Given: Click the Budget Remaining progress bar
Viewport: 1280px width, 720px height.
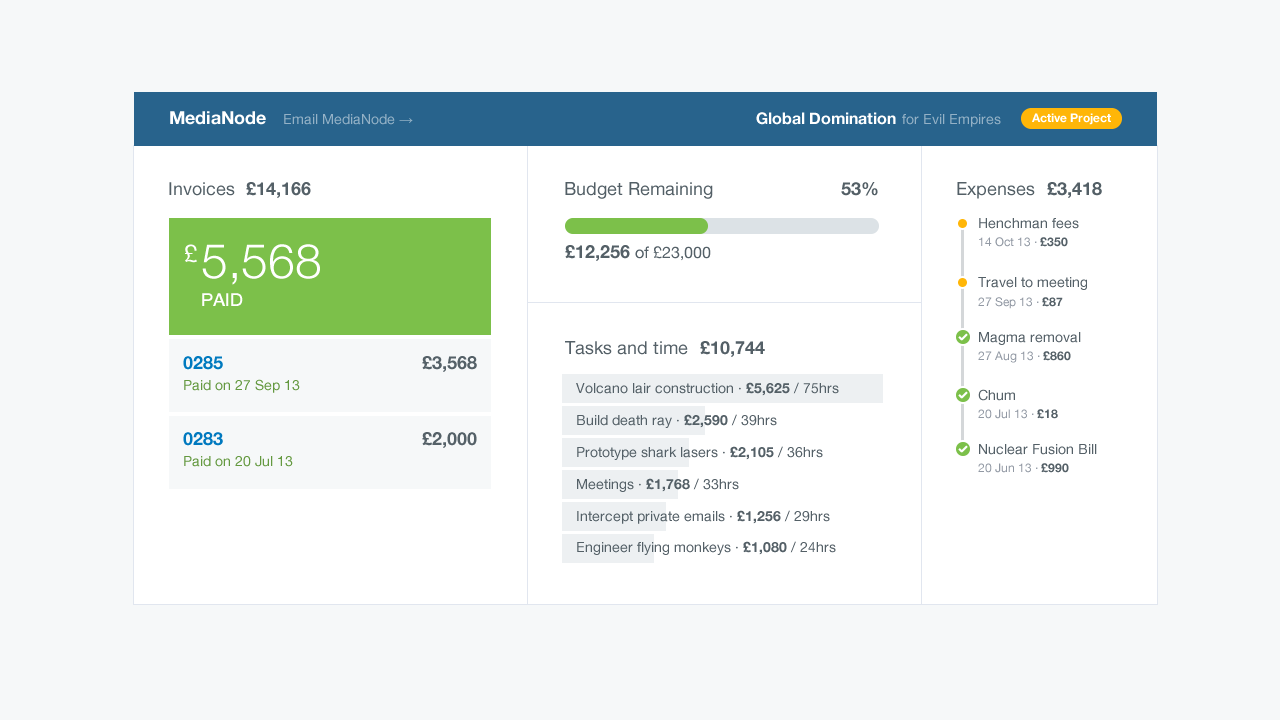Looking at the screenshot, I should 721,226.
